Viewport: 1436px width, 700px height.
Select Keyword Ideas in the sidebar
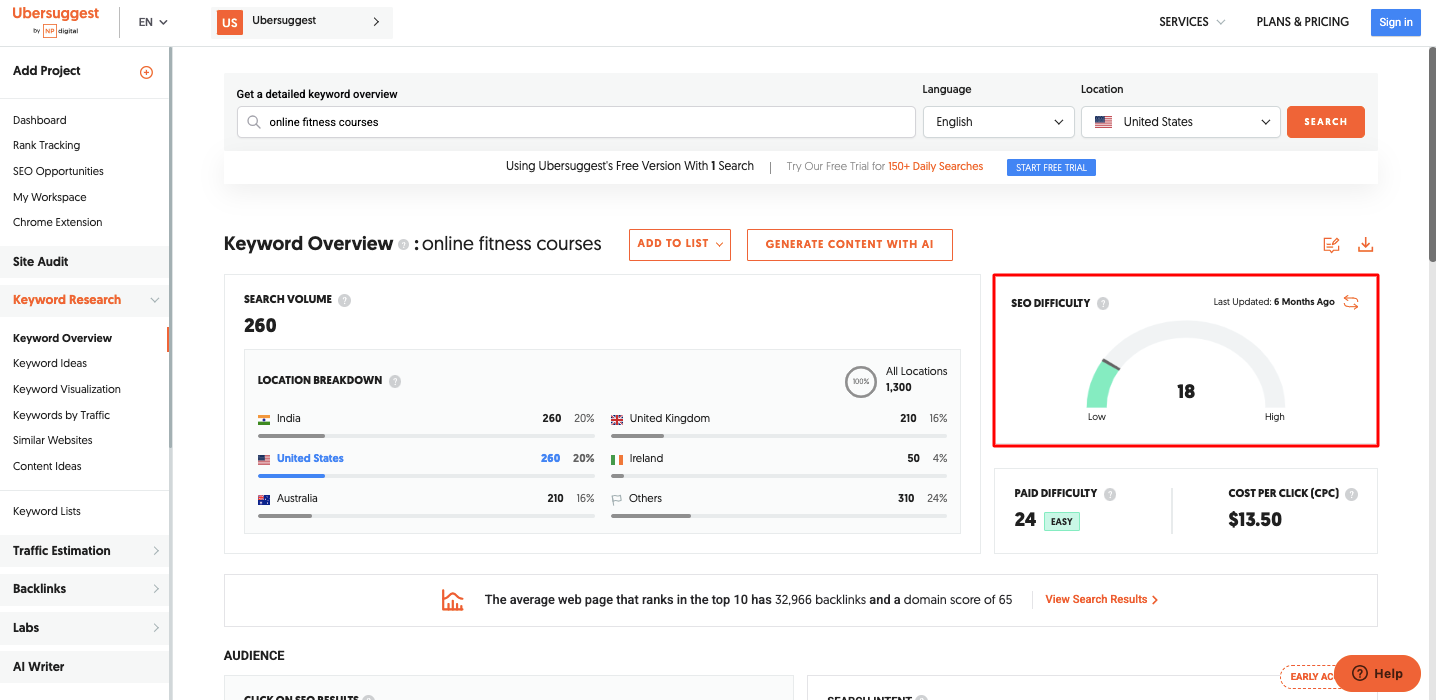pos(50,364)
